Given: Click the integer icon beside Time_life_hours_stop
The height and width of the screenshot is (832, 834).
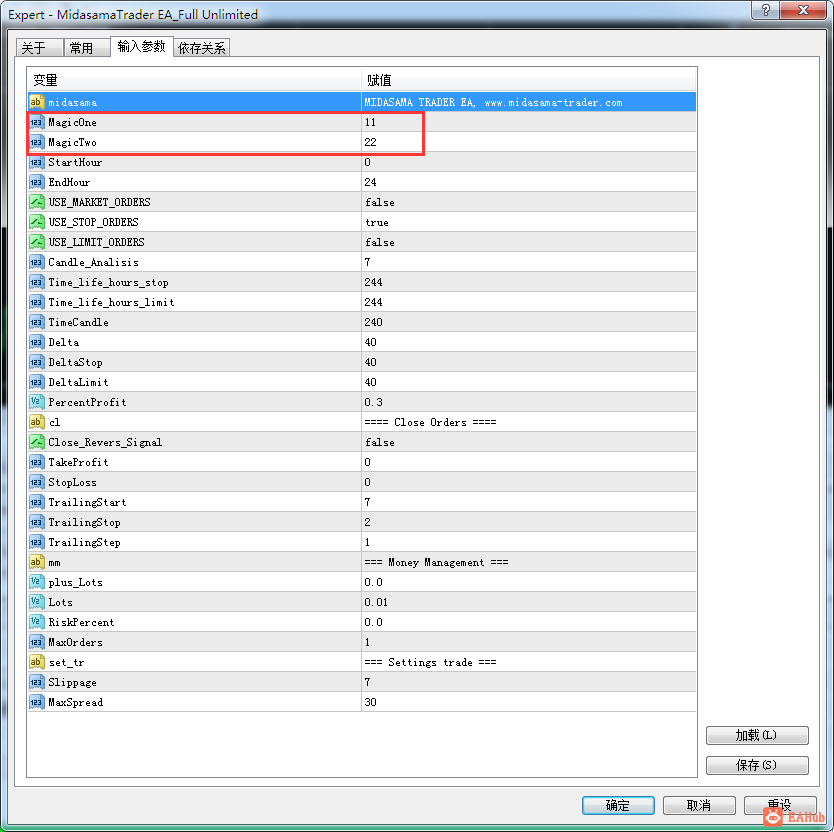Looking at the screenshot, I should tap(36, 282).
